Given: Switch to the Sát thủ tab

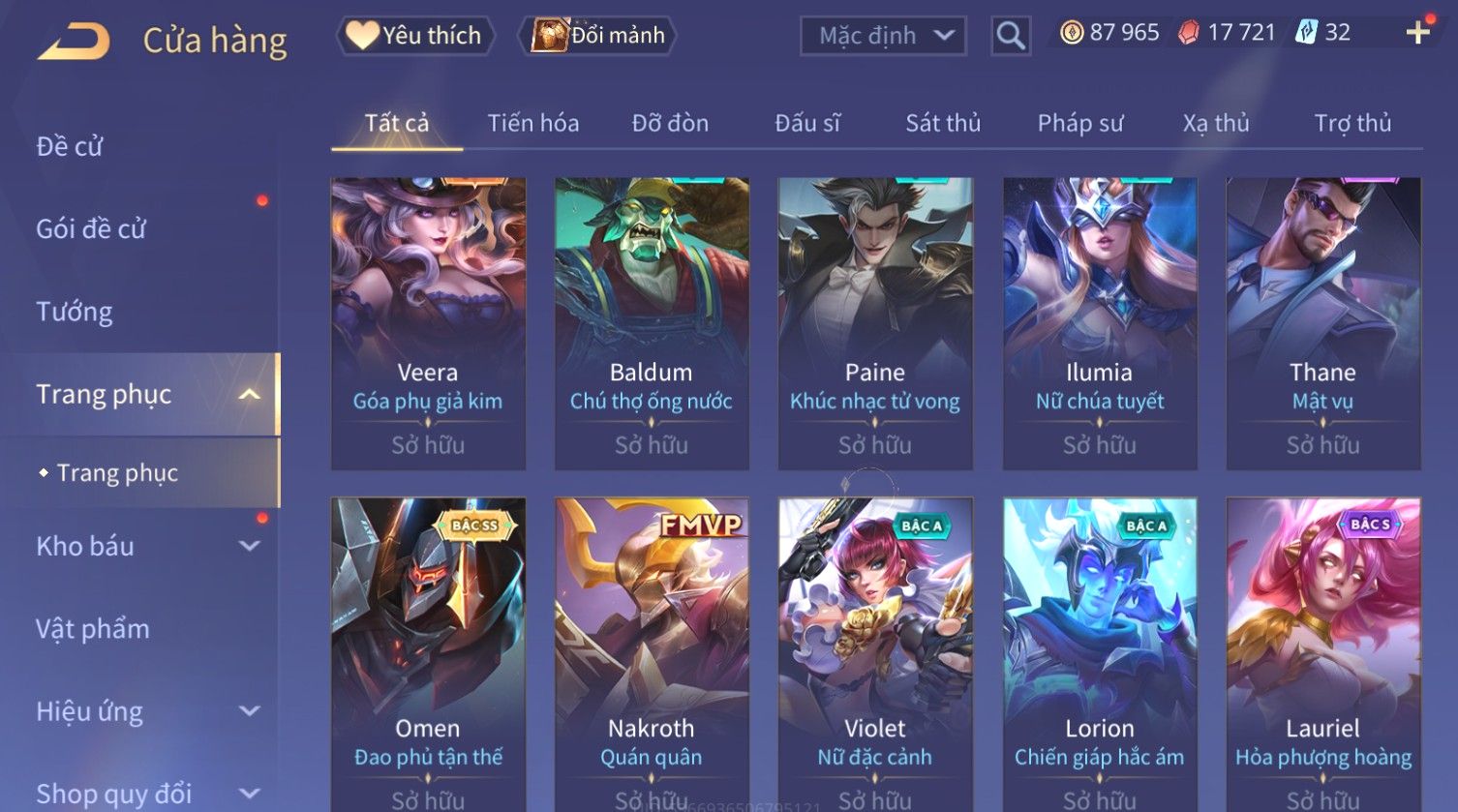Looking at the screenshot, I should [943, 123].
